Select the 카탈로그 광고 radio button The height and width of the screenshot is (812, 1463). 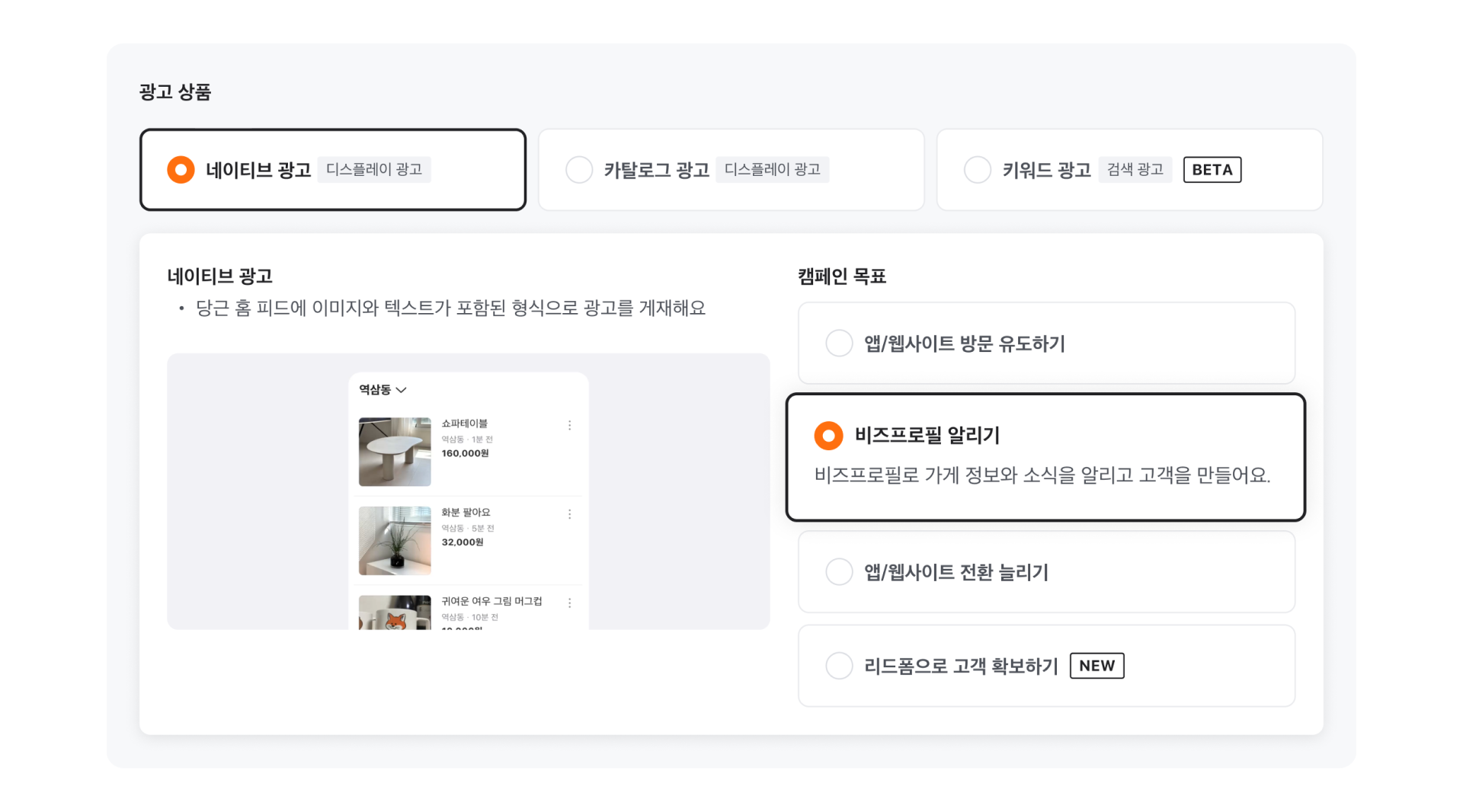point(579,170)
